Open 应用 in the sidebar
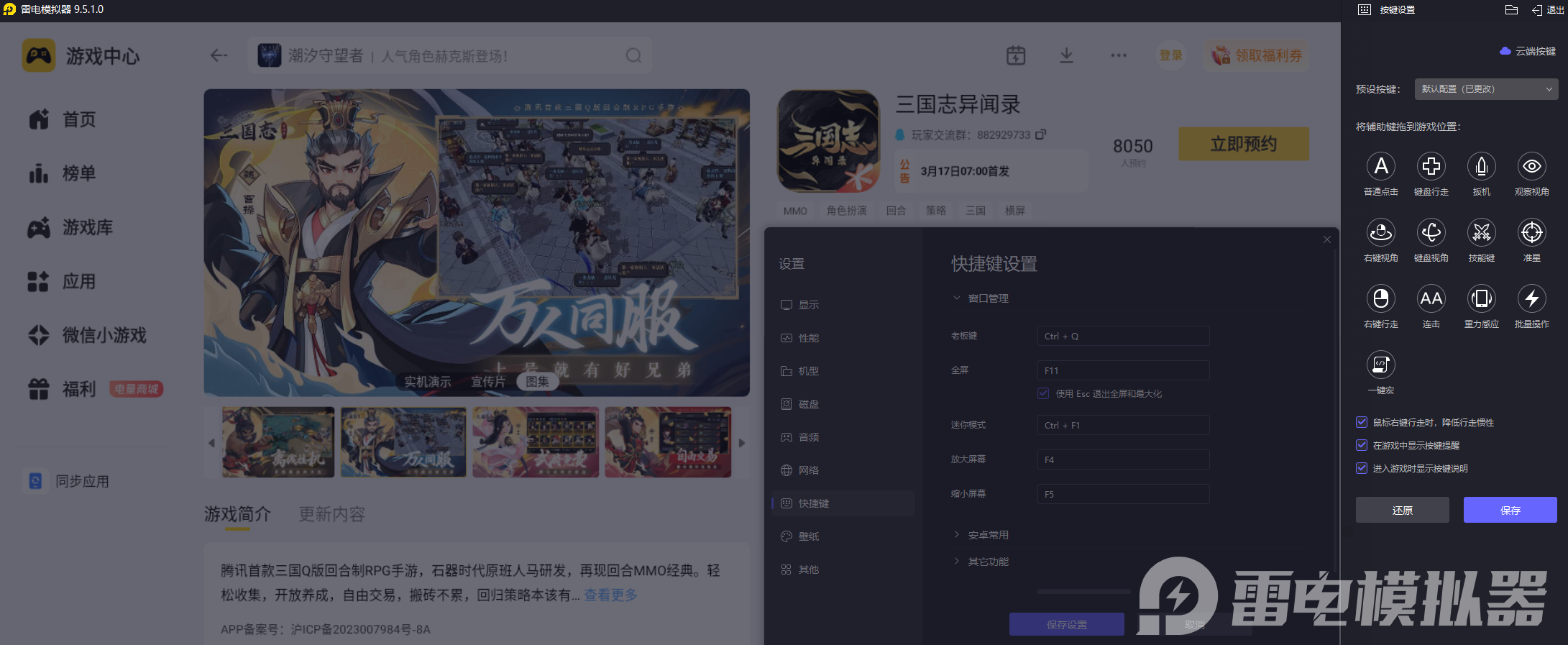The image size is (1568, 645). (62, 281)
